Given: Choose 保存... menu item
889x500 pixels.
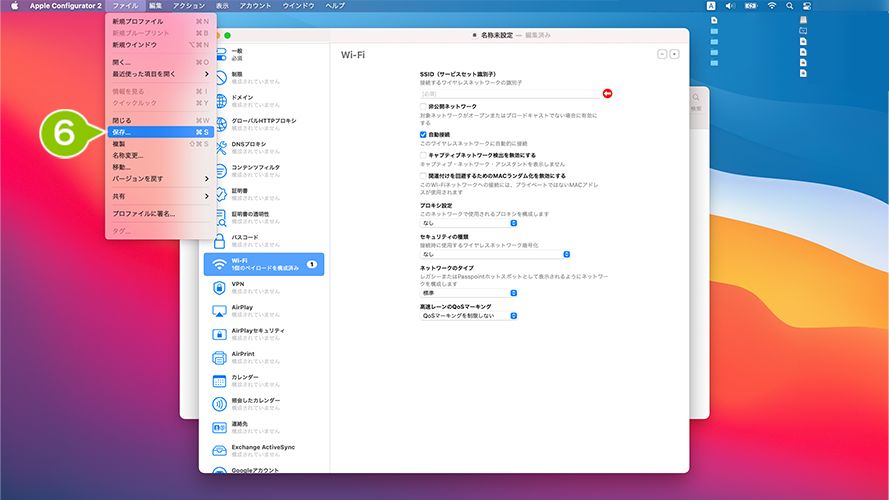Looking at the screenshot, I should tap(160, 132).
